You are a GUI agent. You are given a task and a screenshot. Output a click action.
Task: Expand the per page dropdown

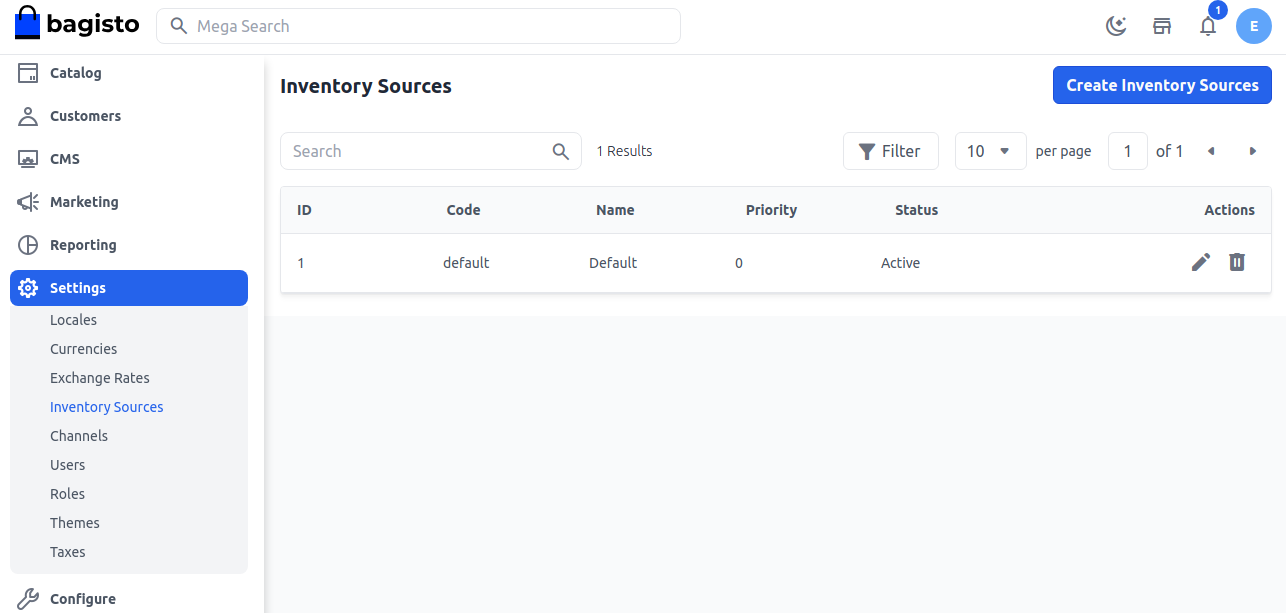click(990, 151)
